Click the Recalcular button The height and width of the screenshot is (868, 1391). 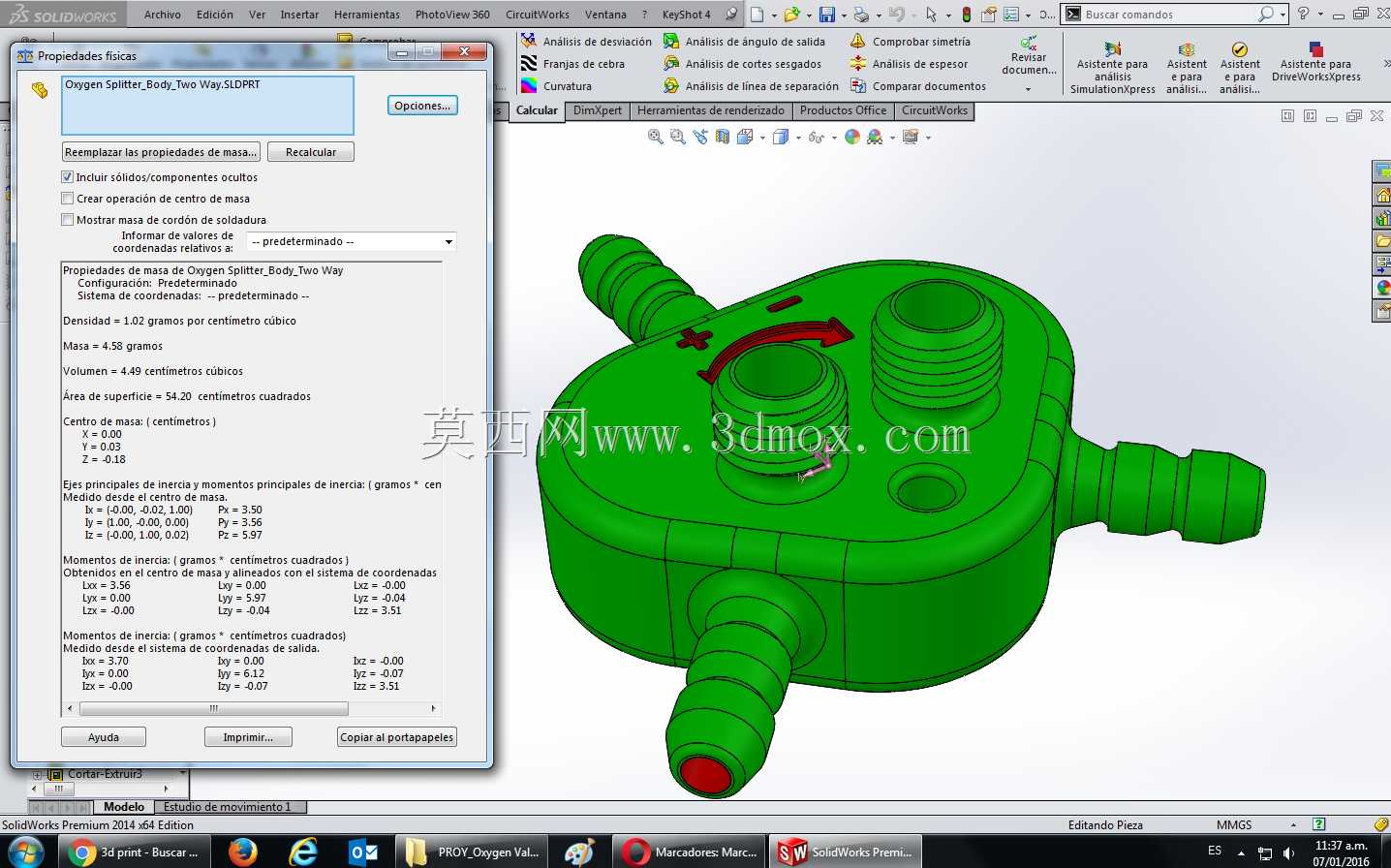point(311,152)
